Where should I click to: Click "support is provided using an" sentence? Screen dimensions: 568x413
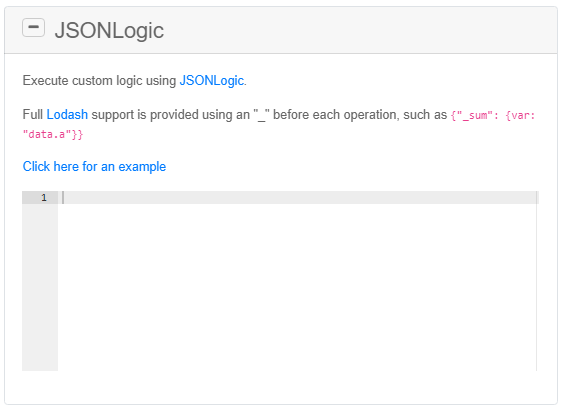click(x=171, y=115)
